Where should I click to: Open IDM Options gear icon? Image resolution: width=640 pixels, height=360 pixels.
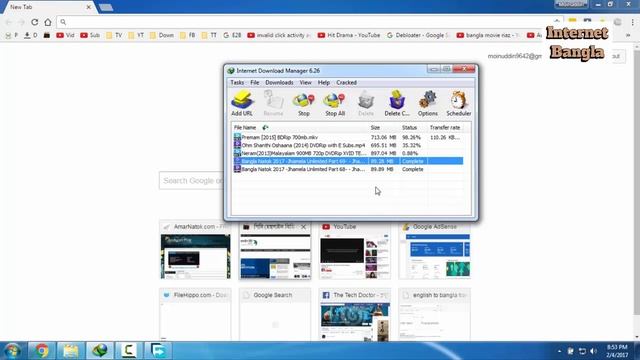[x=428, y=103]
